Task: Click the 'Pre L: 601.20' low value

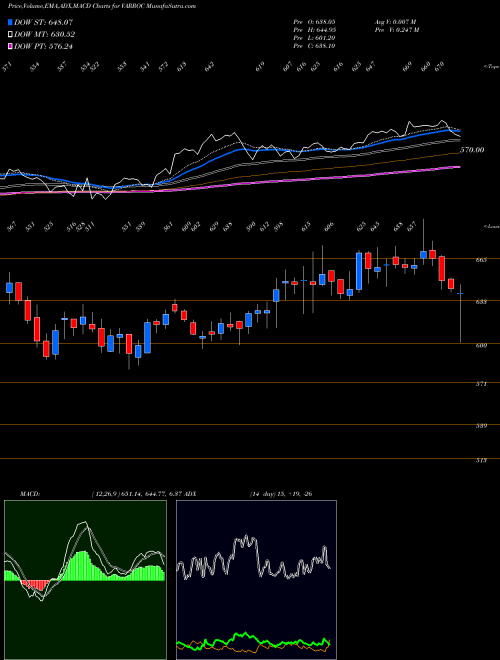Action: coord(314,38)
